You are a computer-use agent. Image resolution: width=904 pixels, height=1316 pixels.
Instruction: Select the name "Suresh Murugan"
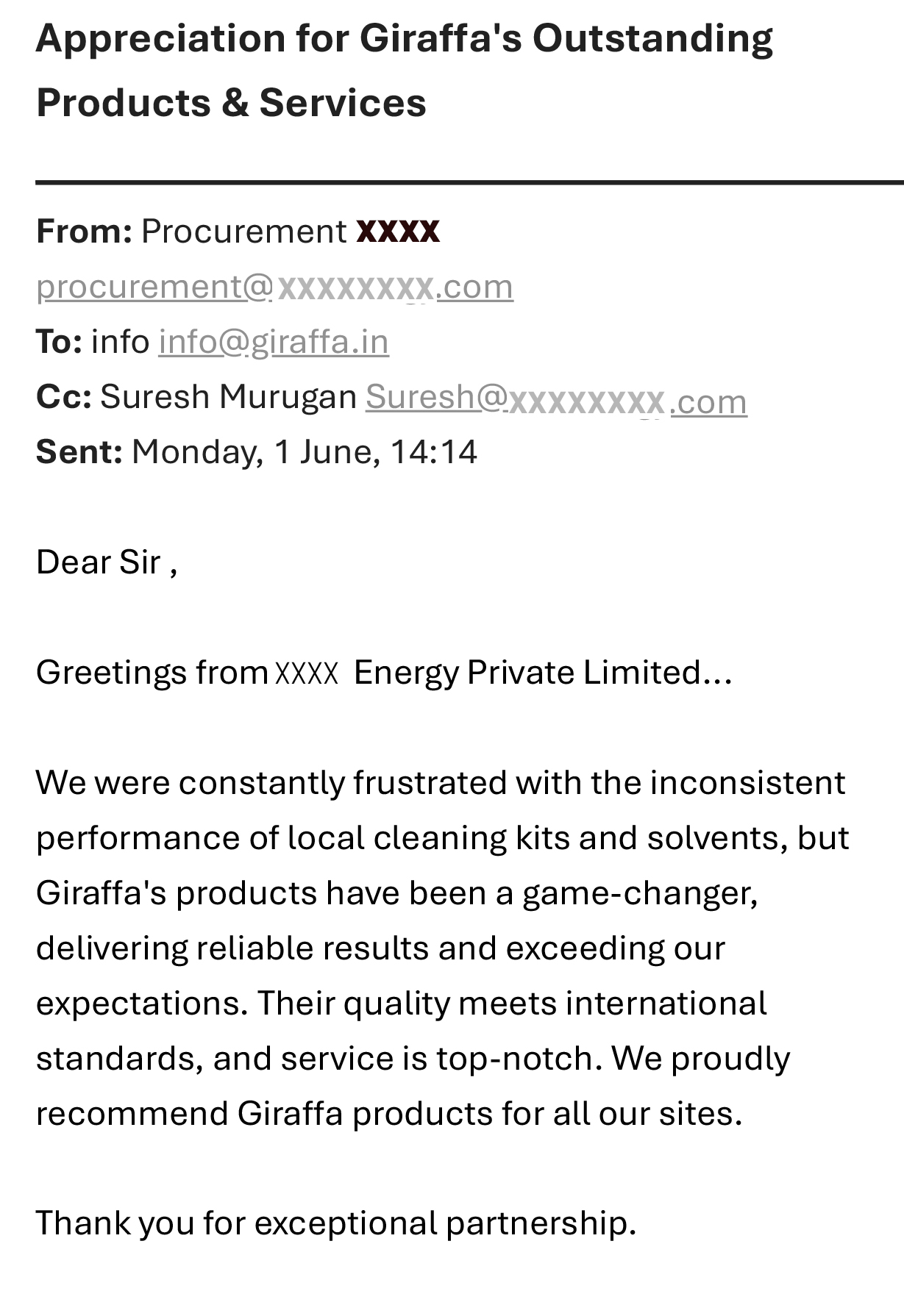tap(229, 397)
